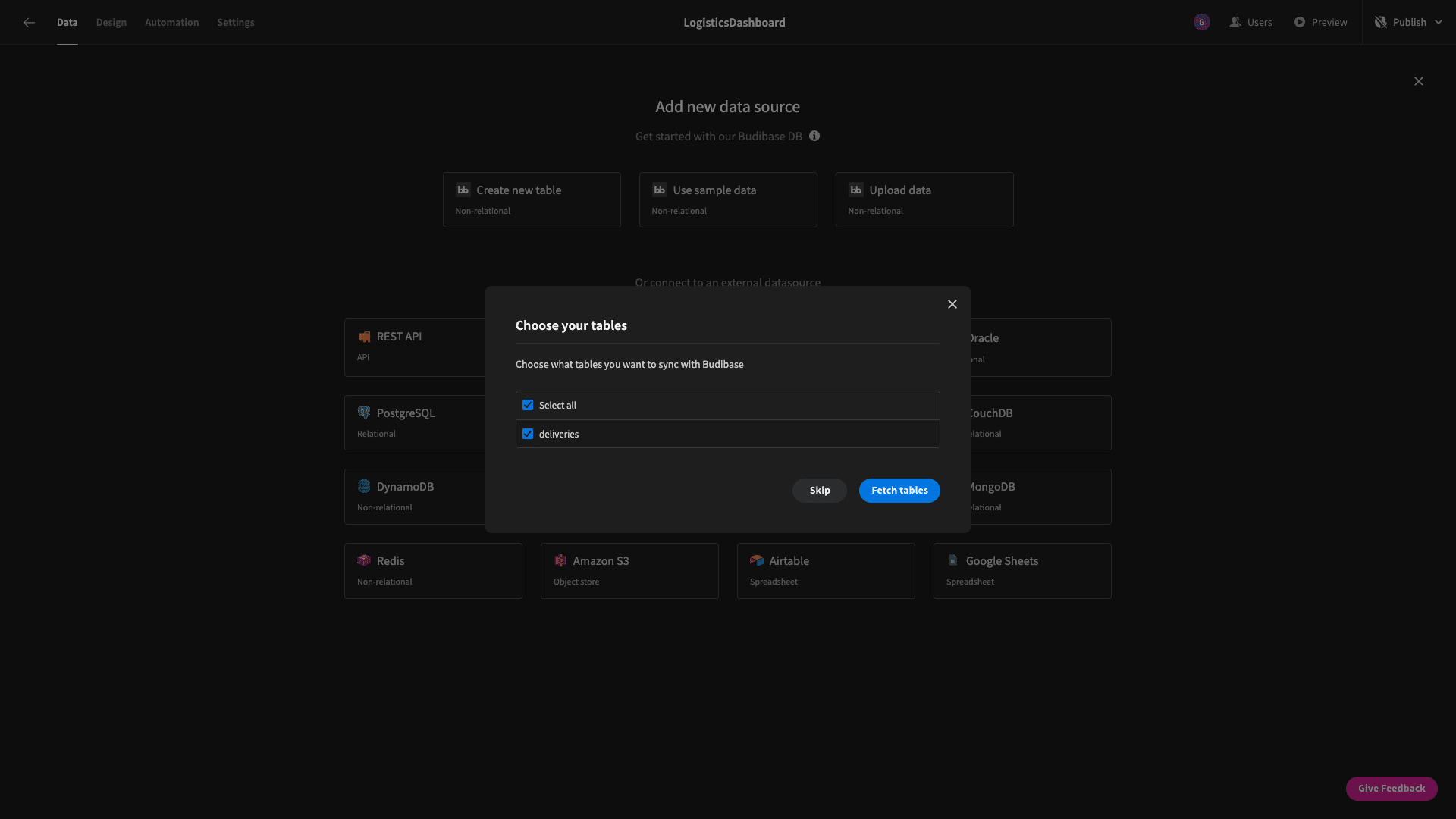This screenshot has width=1456, height=819.
Task: Click the Airtable icon
Action: click(x=757, y=561)
